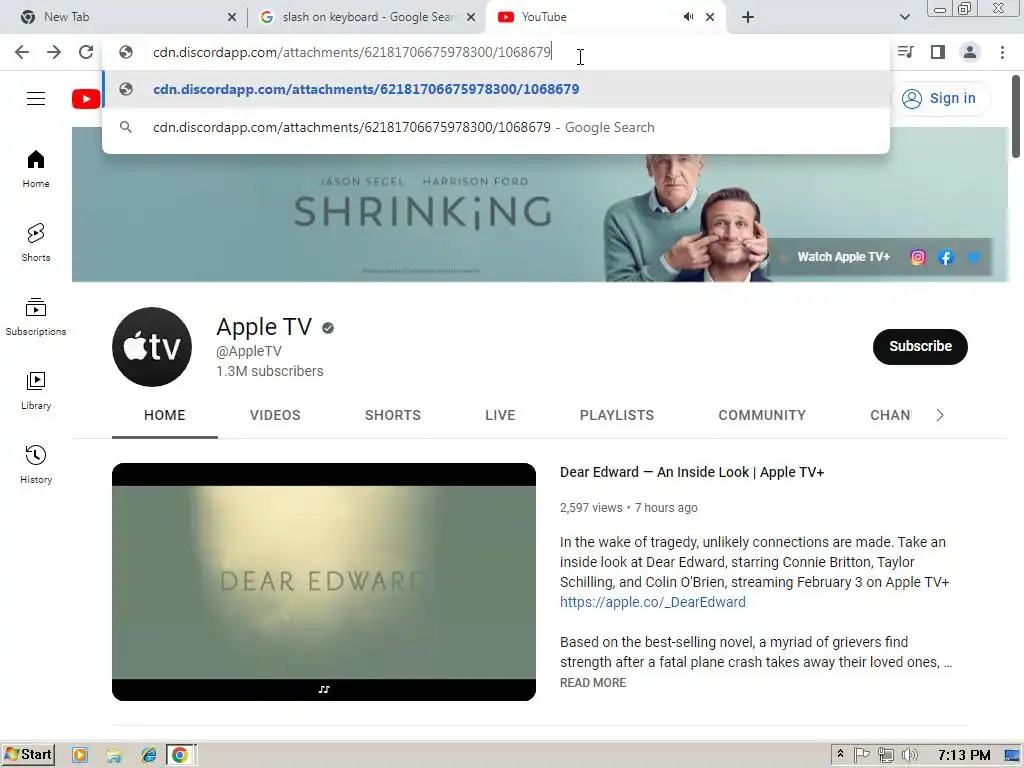The image size is (1024, 768).
Task: Open network icon in system tray
Action: [x=886, y=756]
